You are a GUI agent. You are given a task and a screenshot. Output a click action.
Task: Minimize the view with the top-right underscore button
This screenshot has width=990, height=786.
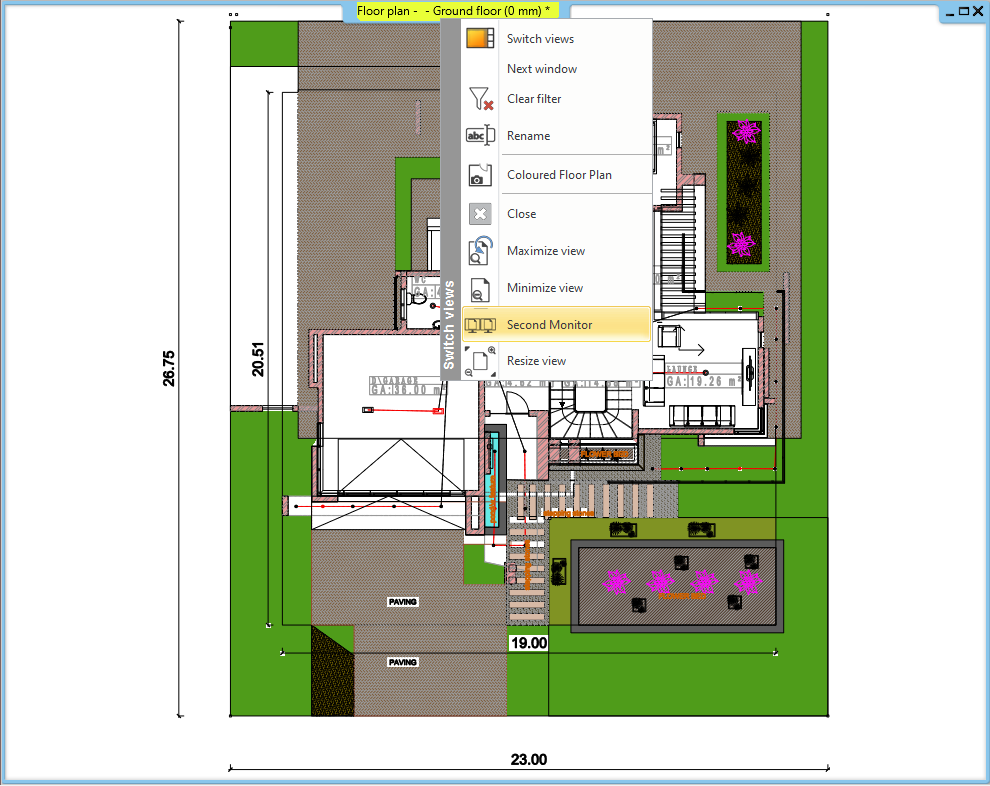pyautogui.click(x=948, y=11)
